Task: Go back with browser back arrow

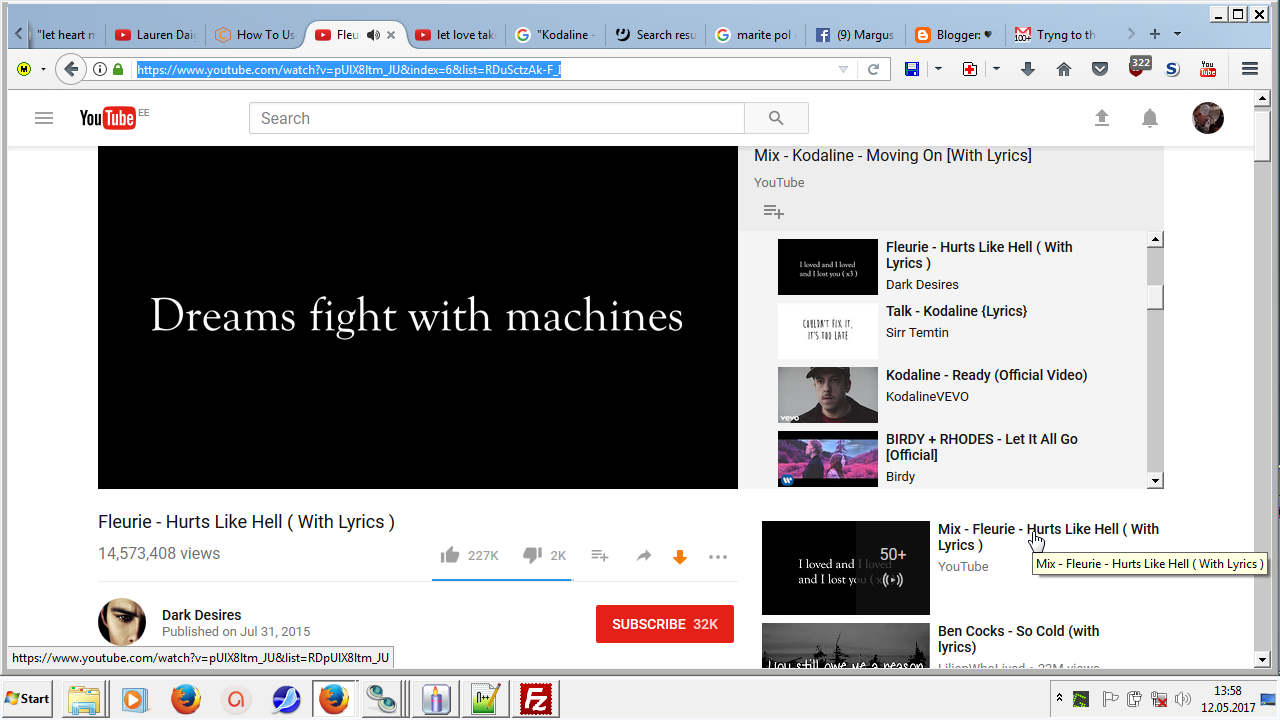Action: point(70,69)
